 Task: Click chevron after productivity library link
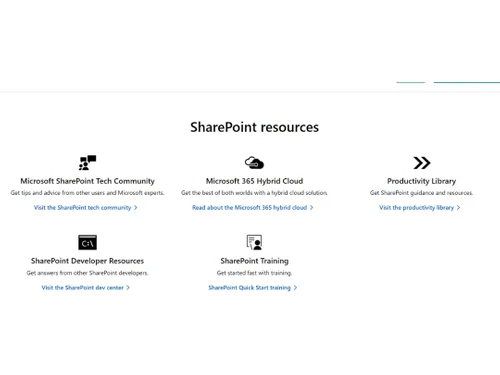(x=459, y=208)
